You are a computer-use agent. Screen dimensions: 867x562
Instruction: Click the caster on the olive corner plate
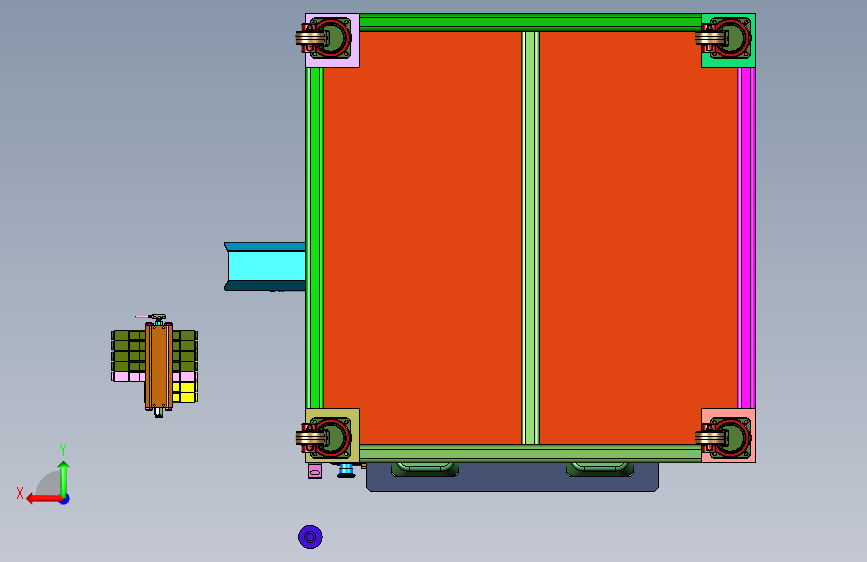(x=324, y=438)
